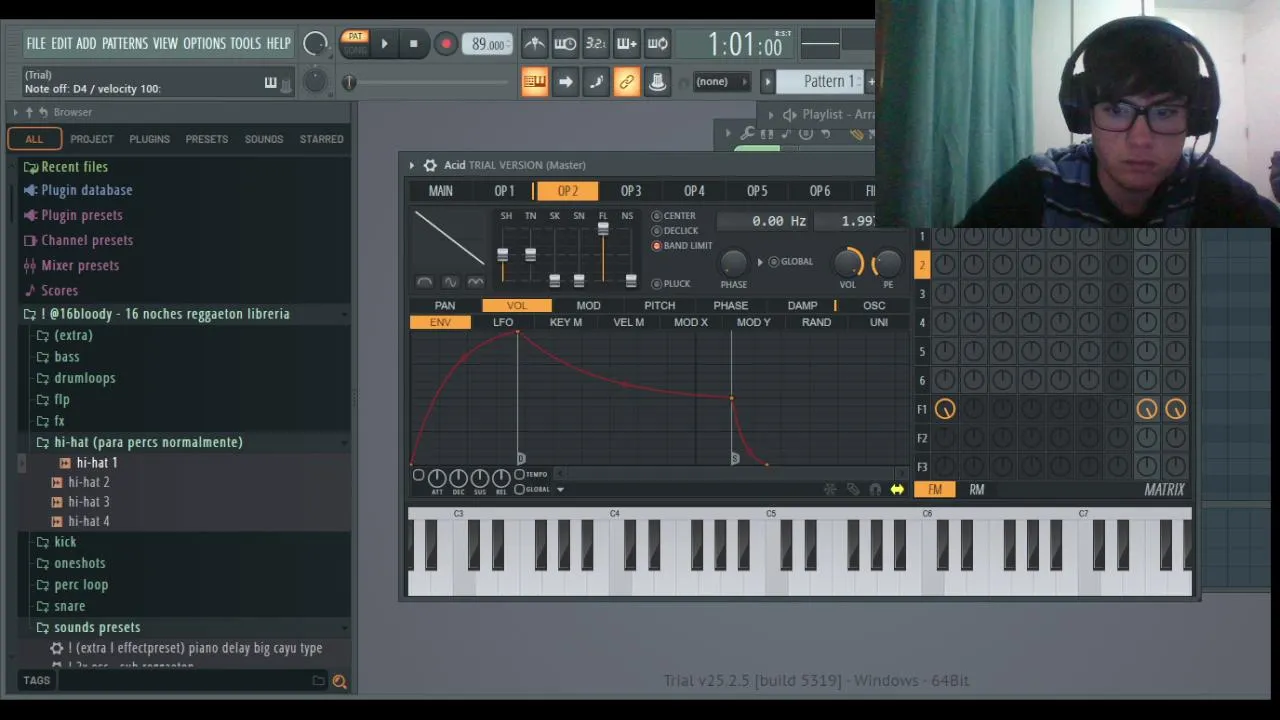Switch to the MAIN tab of the synth
This screenshot has width=1280, height=720.
tap(441, 191)
